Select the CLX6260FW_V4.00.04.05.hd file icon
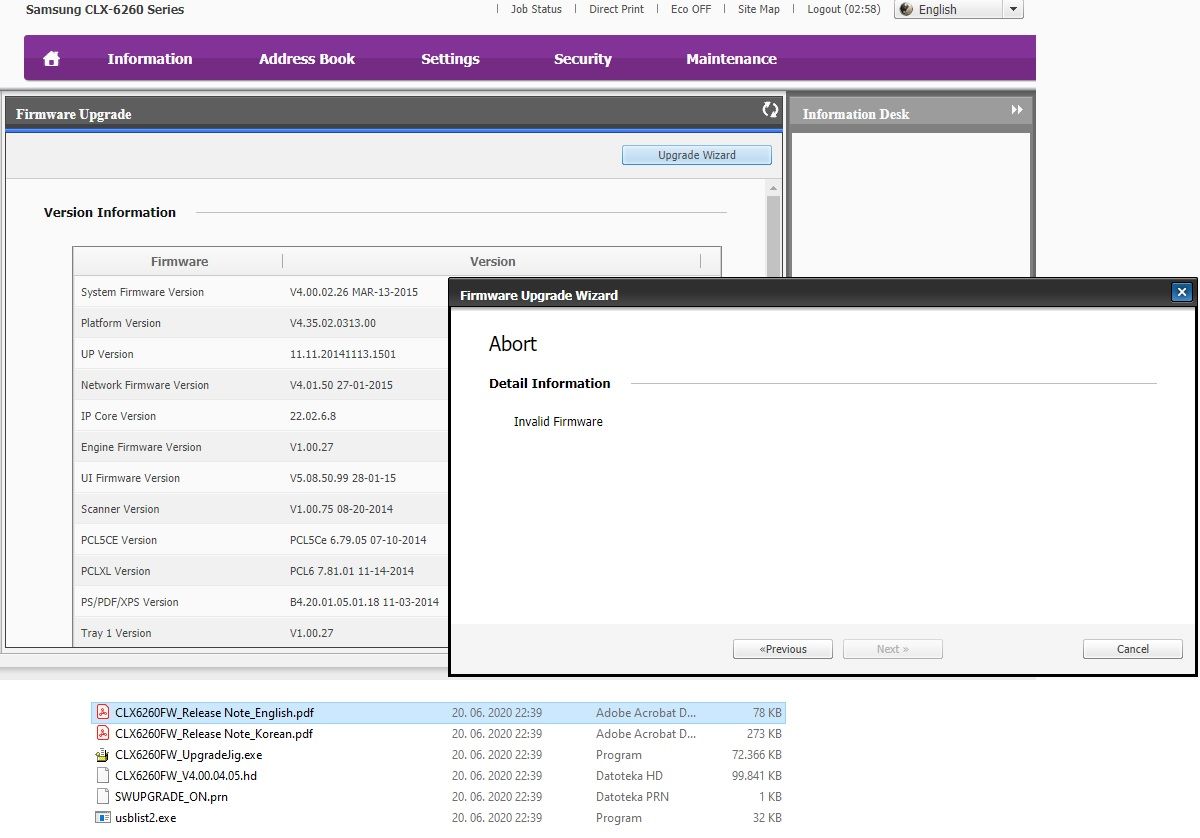The width and height of the screenshot is (1200, 838). 102,775
